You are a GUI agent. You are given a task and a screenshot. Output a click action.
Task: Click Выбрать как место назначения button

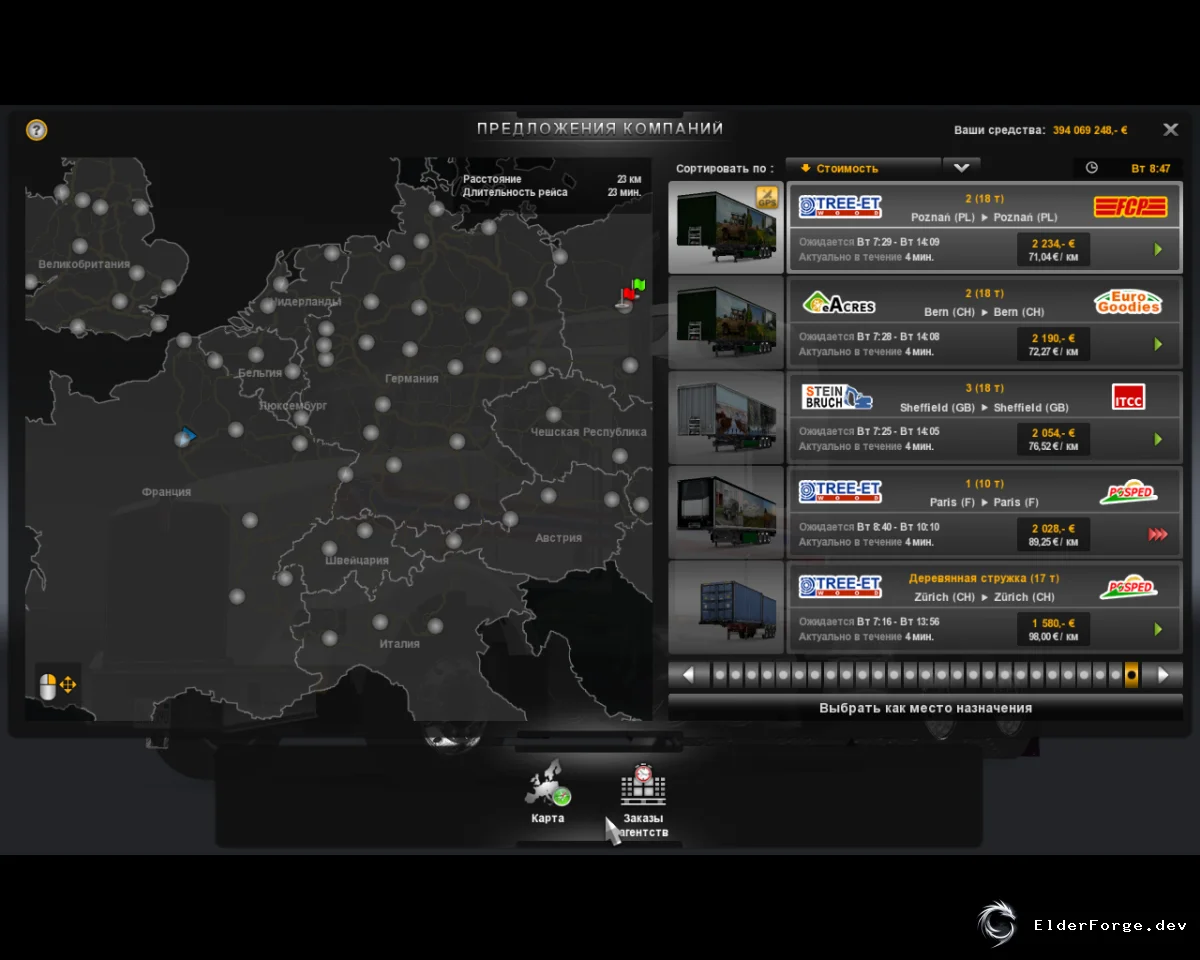925,708
